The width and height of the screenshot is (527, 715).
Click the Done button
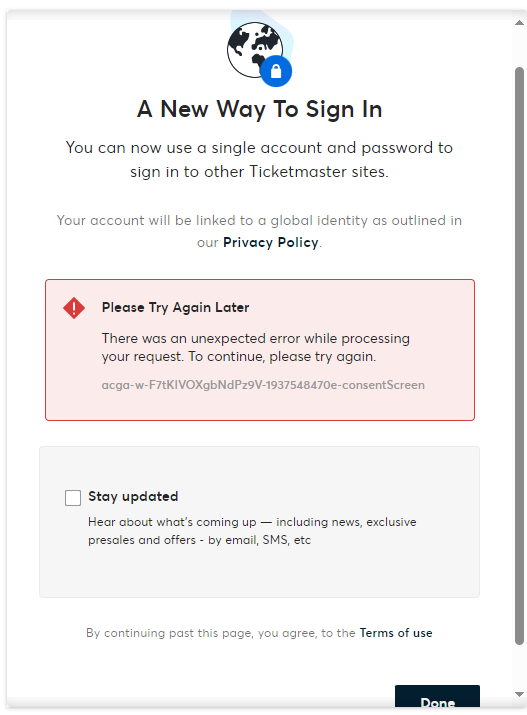click(437, 697)
